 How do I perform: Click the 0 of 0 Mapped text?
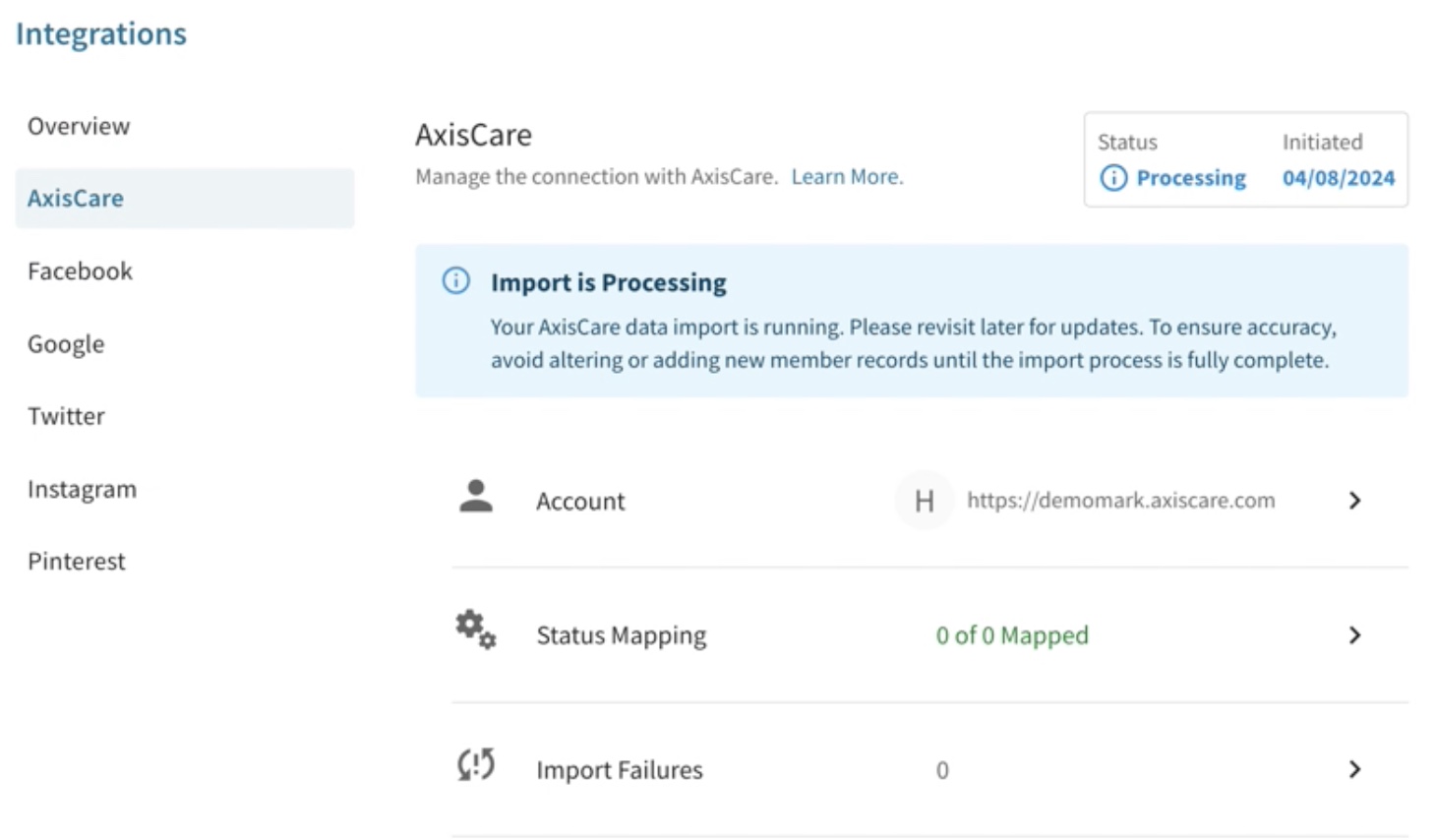coord(1012,635)
